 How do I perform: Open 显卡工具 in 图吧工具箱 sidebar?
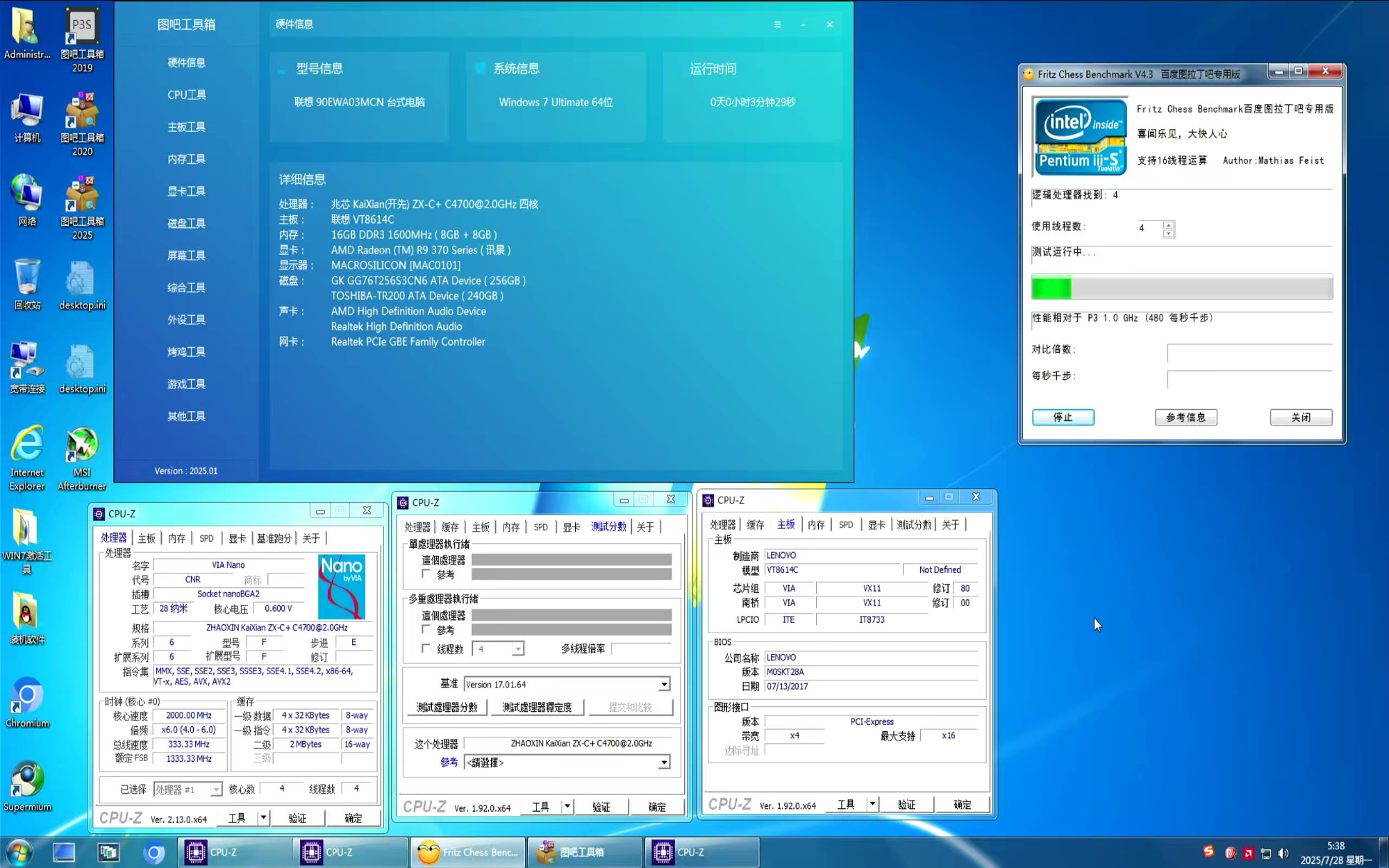click(x=186, y=191)
